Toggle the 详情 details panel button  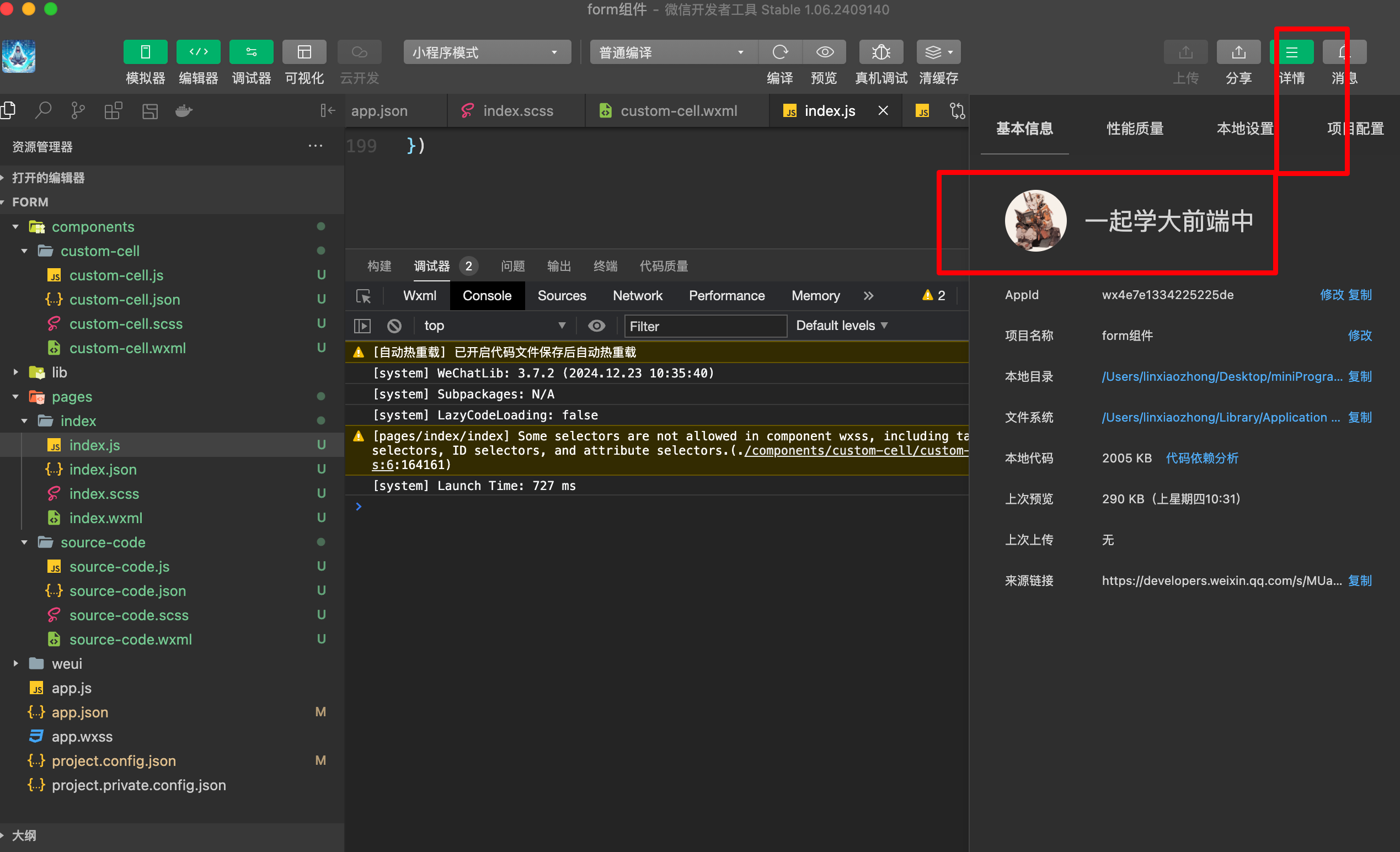point(1291,52)
